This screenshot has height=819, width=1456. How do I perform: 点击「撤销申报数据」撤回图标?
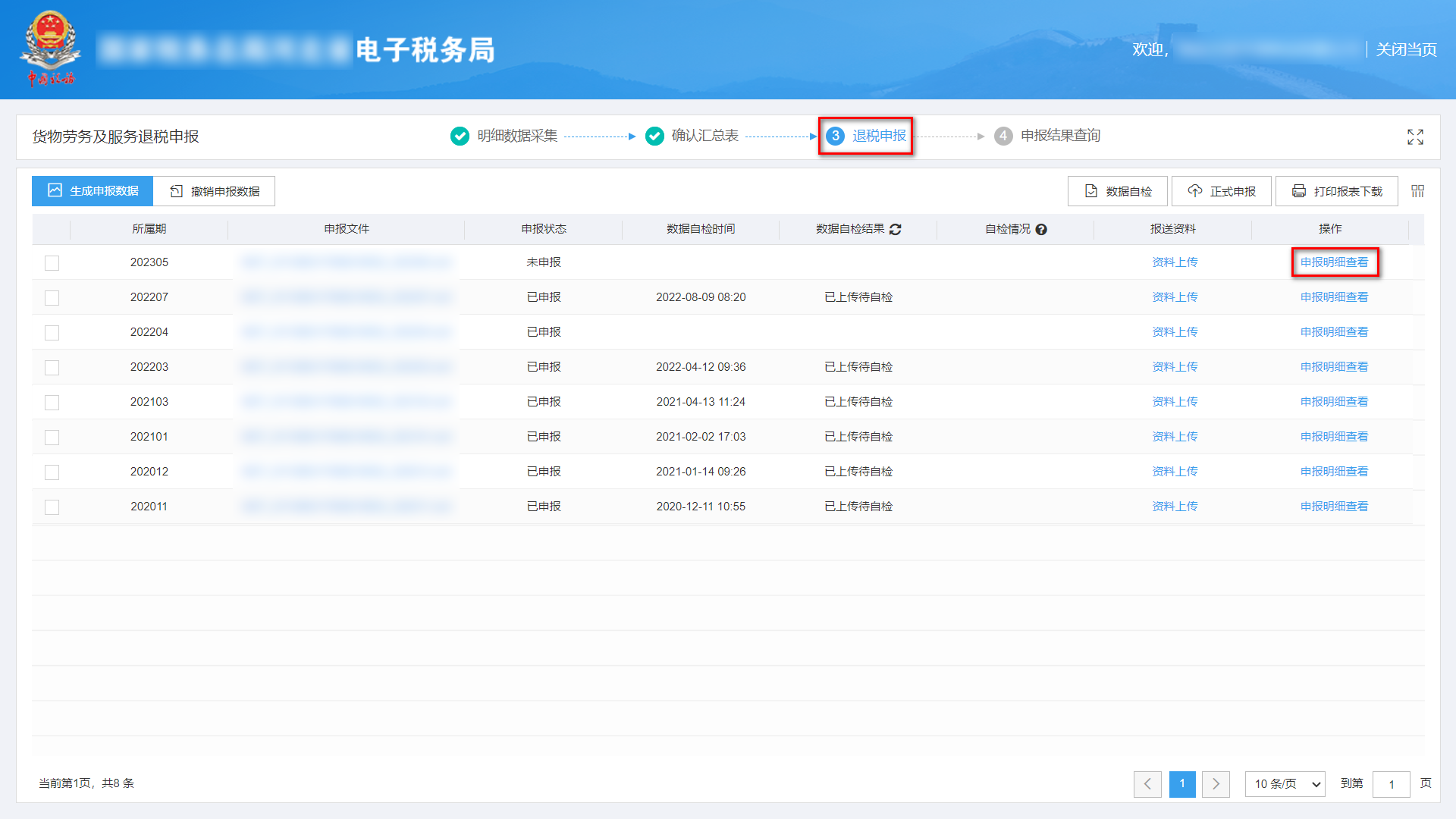pos(174,191)
